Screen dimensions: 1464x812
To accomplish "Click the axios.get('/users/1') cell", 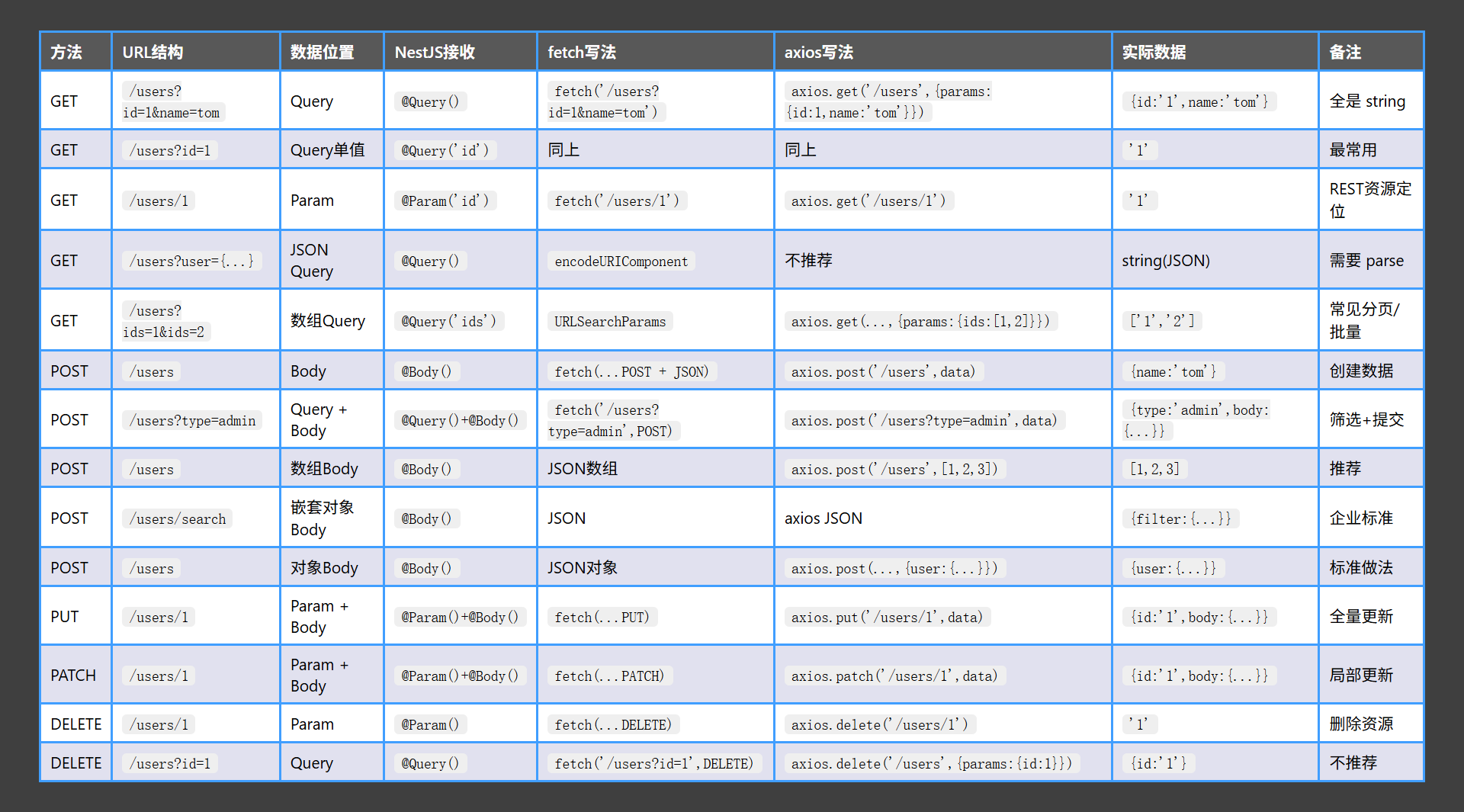I will (943, 201).
